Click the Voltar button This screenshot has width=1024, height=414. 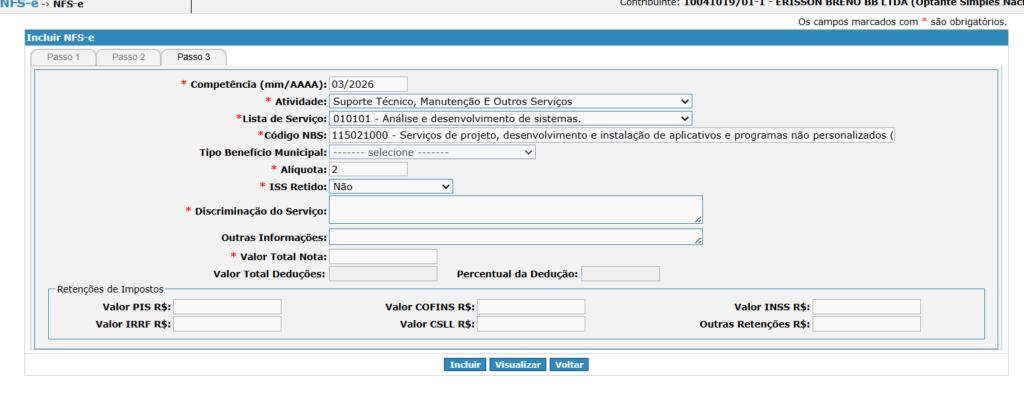pyautogui.click(x=569, y=365)
